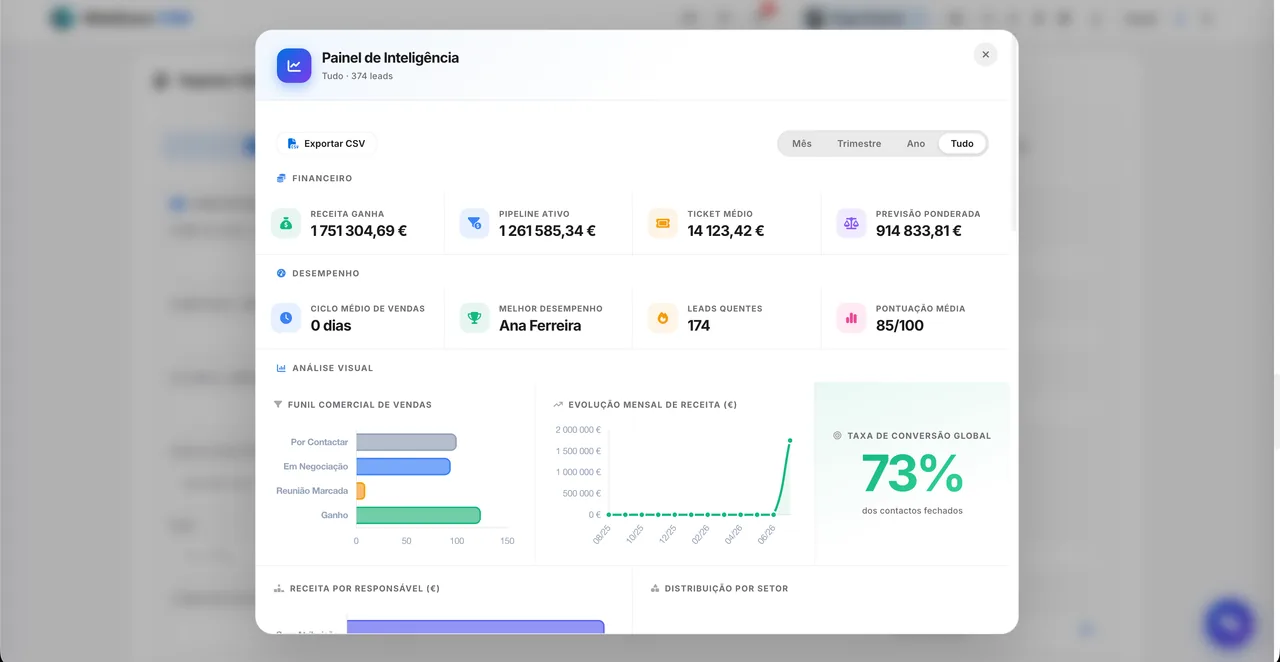Viewport: 1280px width, 662px height.
Task: Click the dialog vertical scrollbar
Action: click(1014, 135)
